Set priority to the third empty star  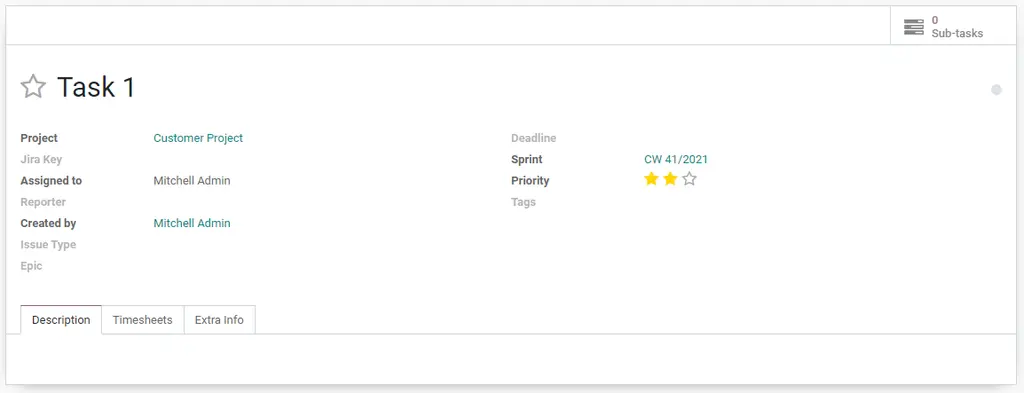pos(689,179)
